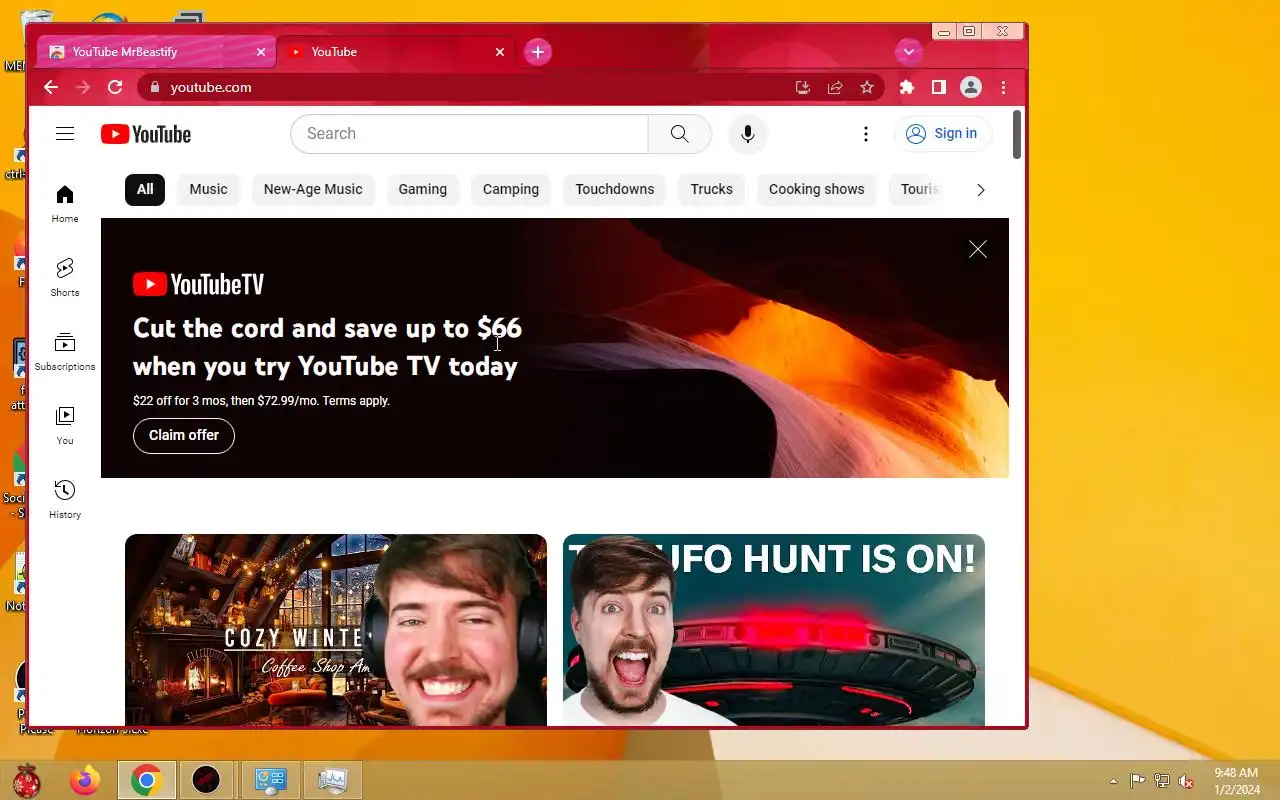Open Shorts from the sidebar

click(x=65, y=277)
